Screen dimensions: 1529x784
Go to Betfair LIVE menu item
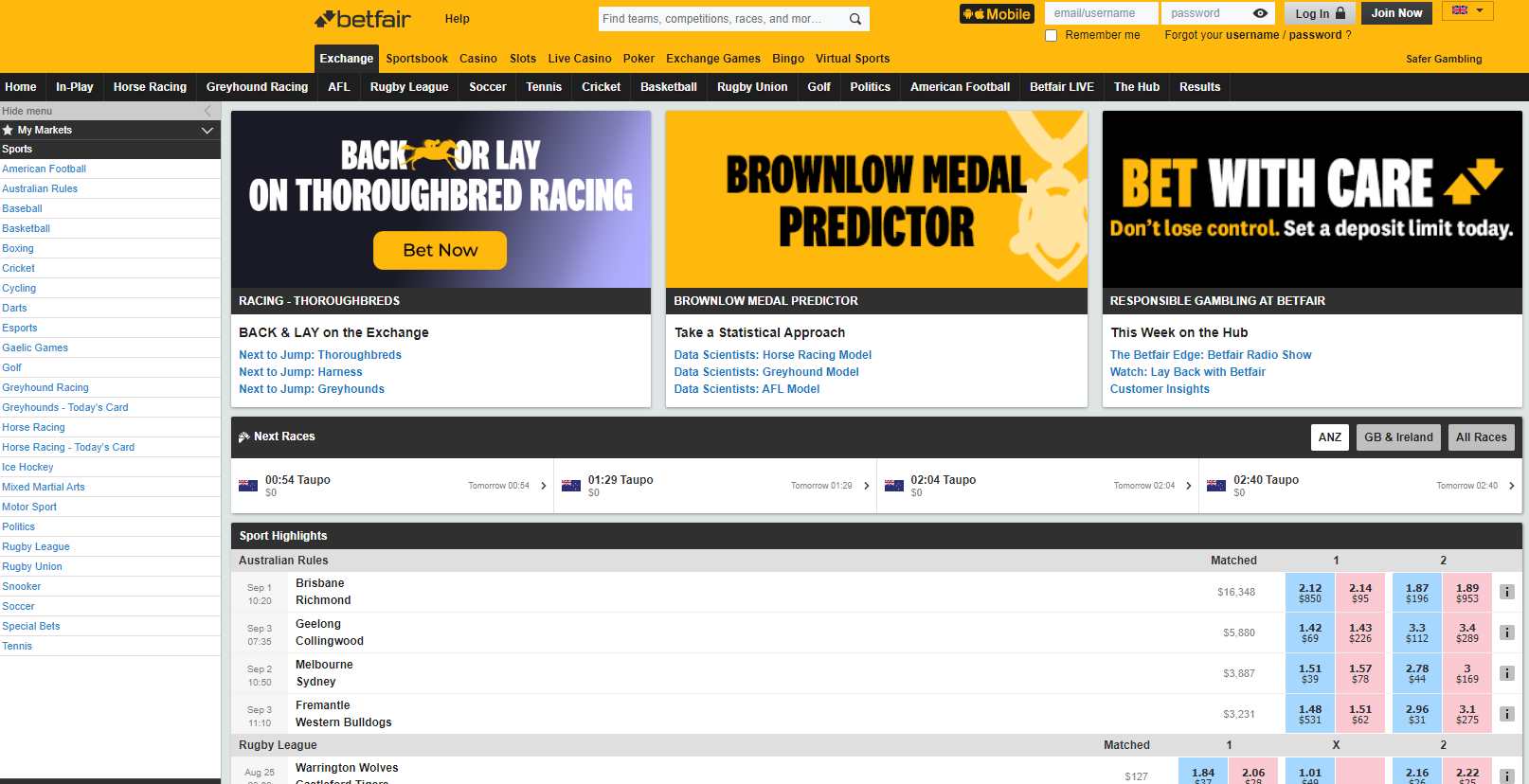coord(1062,87)
